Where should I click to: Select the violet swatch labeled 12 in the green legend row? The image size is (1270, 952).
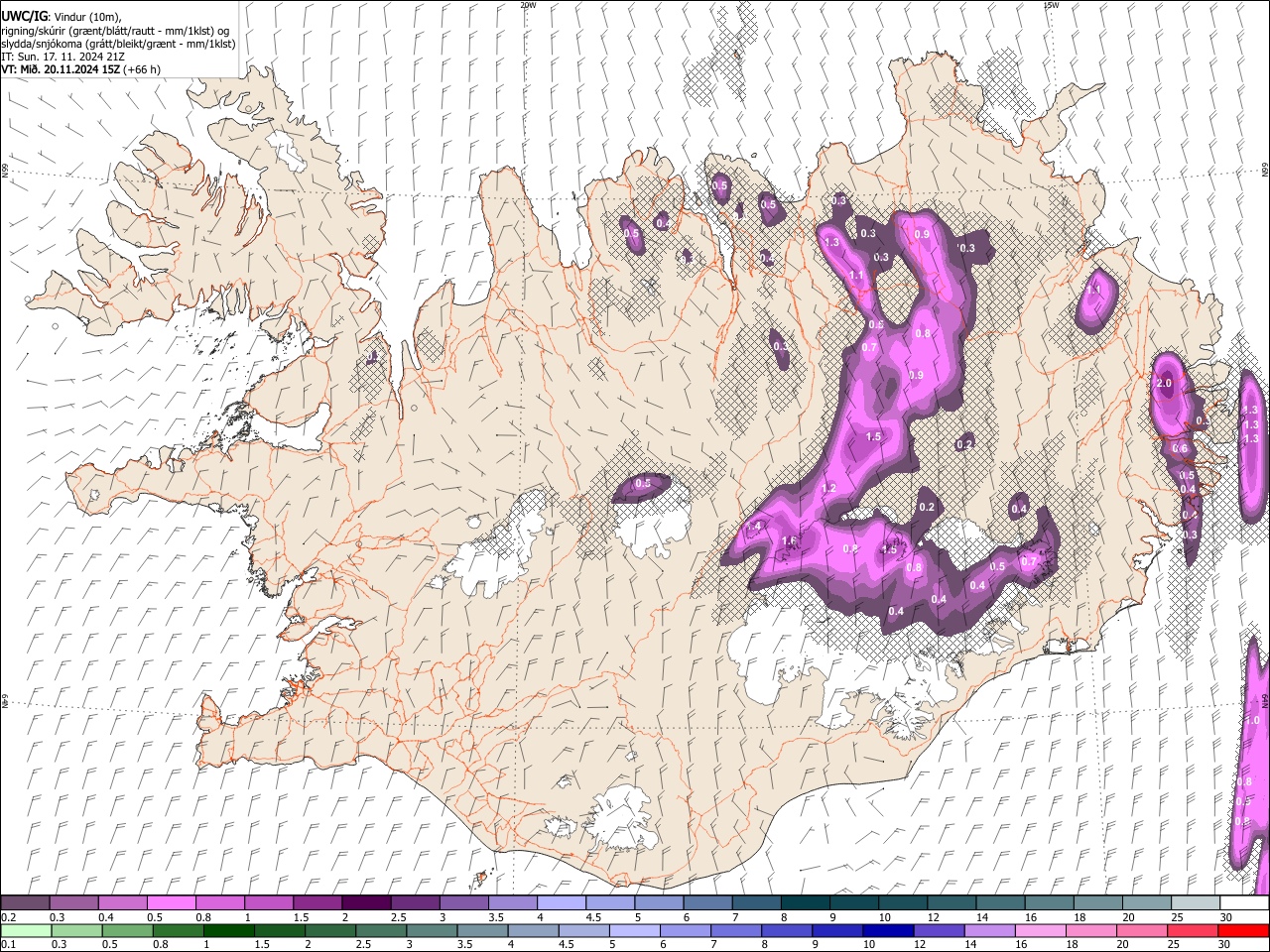click(x=939, y=931)
